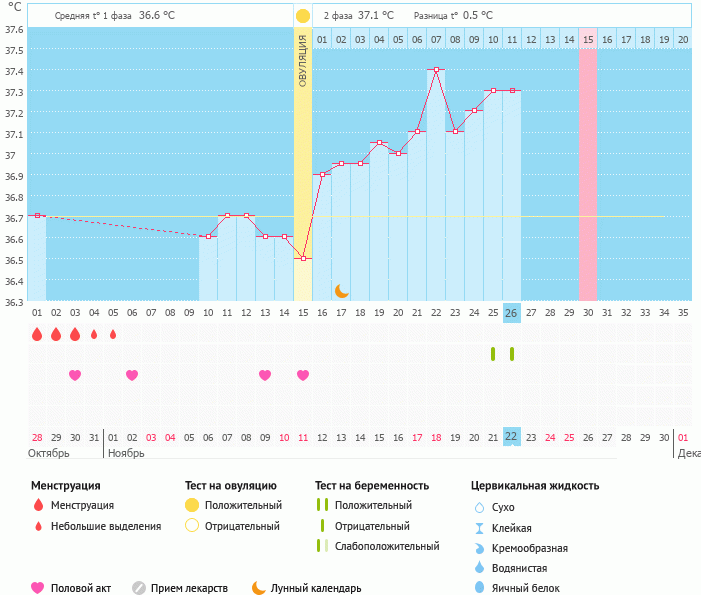Click the 'Половой акт' heart icon in legend
Image resolution: width=701 pixels, height=595 pixels.
[38, 588]
